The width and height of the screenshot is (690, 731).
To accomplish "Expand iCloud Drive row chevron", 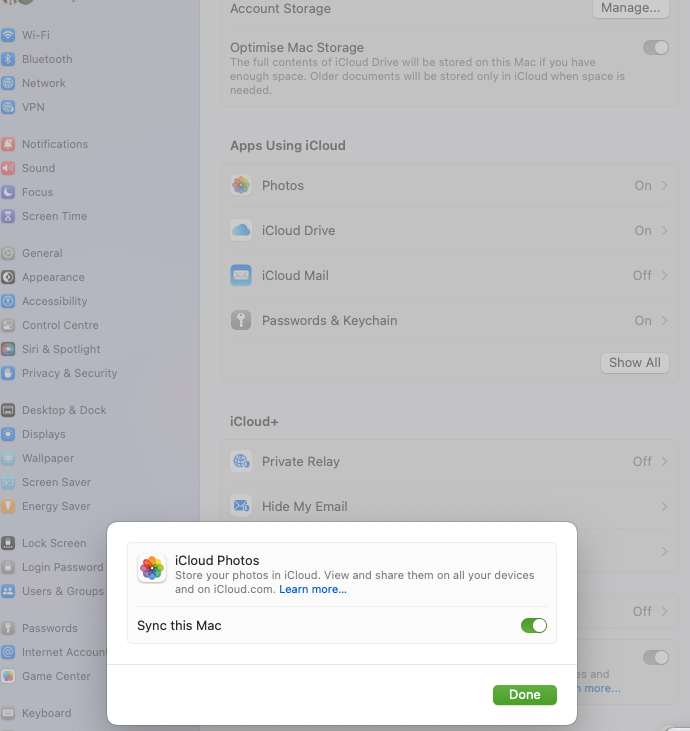I will pos(664,231).
